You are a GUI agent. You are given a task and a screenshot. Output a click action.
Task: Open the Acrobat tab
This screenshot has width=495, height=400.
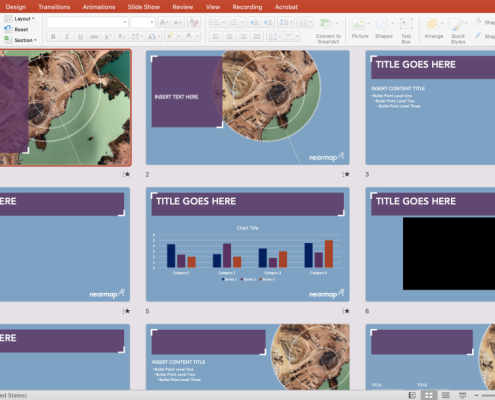coord(286,7)
